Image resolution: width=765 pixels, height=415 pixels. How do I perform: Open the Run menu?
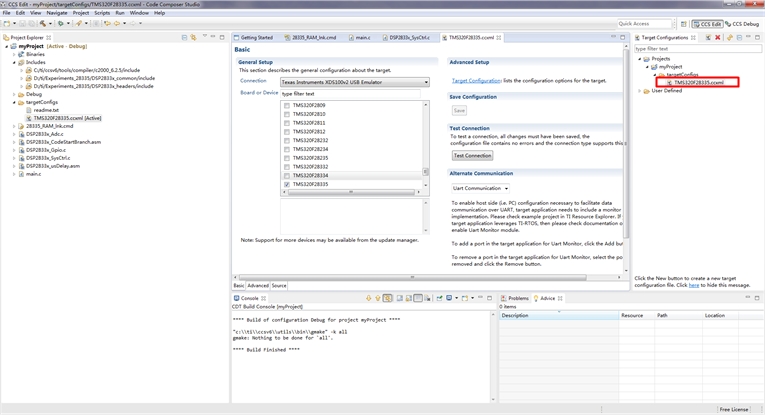tap(120, 13)
